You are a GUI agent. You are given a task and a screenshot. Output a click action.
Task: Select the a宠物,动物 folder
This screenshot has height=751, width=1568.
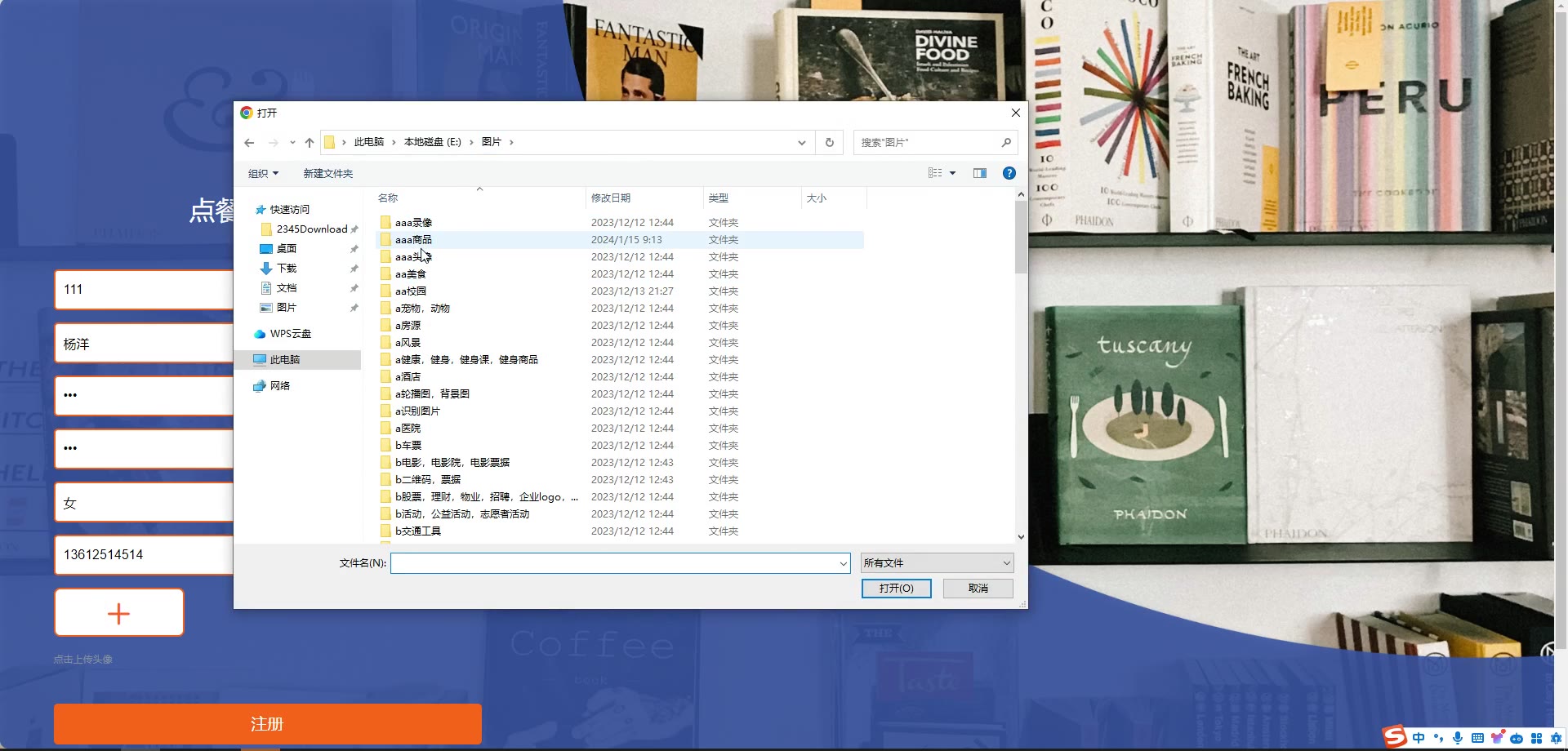(619, 309)
